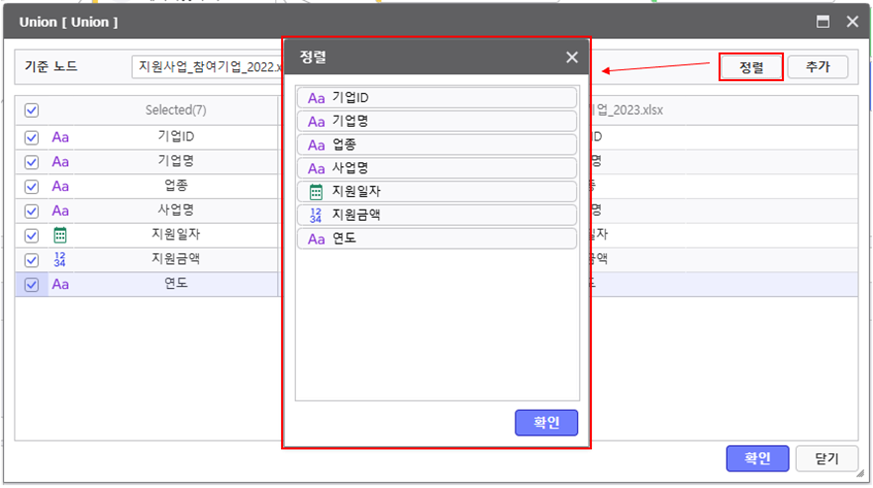
Task: Click the numeric type icon beside 지원금액 in sort list
Action: [x=316, y=215]
